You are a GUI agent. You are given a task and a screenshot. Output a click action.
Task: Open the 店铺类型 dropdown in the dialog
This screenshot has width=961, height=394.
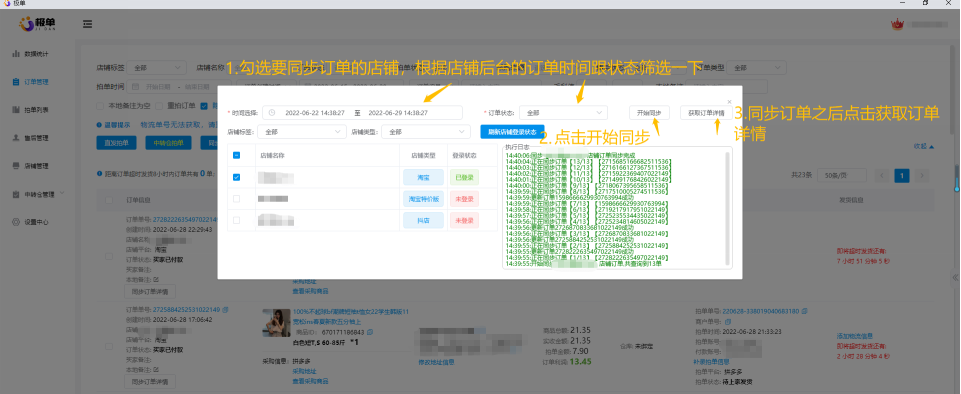click(x=425, y=132)
